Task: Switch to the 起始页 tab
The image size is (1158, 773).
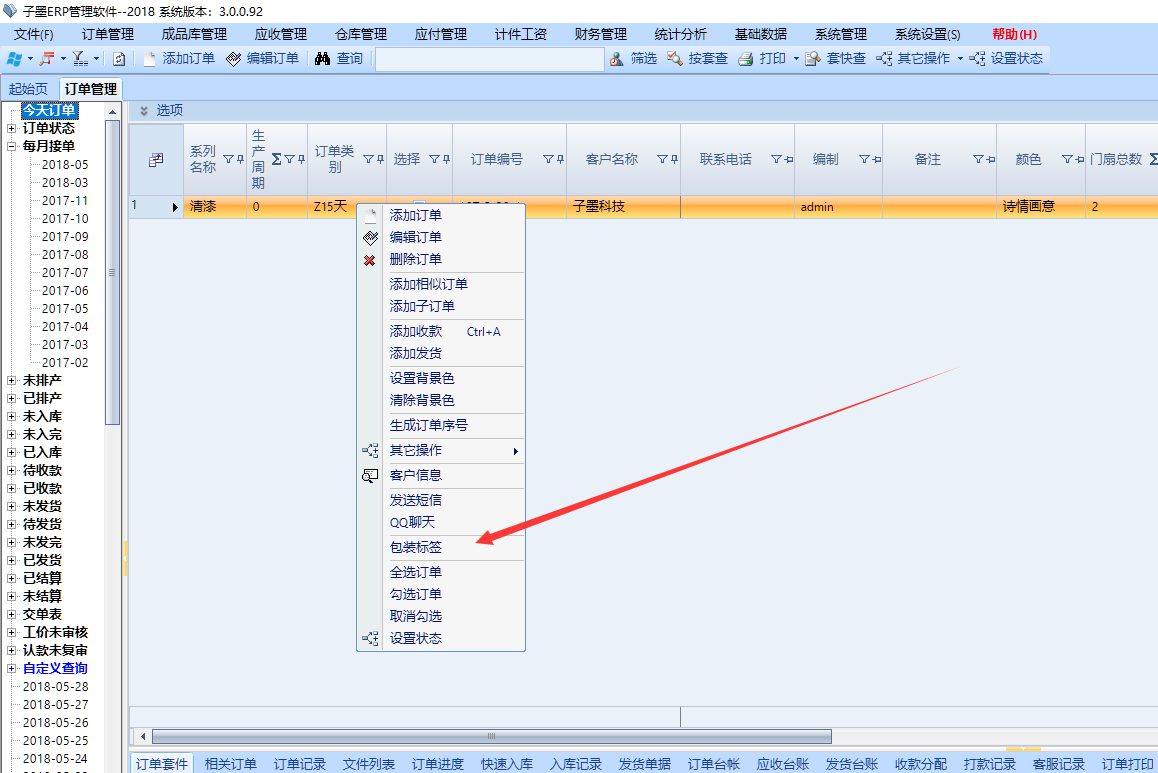Action: 28,89
